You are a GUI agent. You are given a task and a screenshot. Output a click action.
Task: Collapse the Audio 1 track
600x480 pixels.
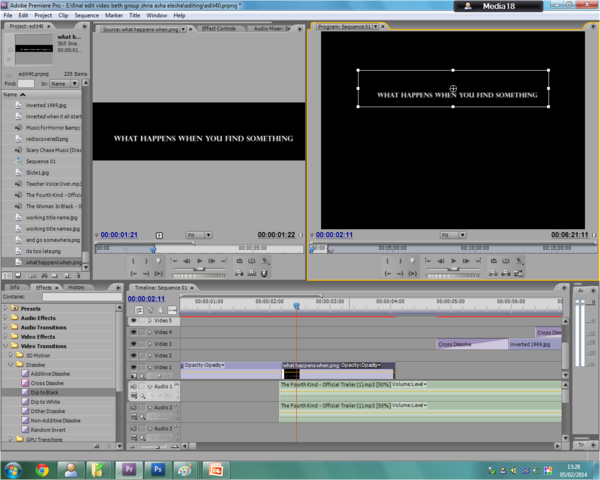[x=150, y=387]
